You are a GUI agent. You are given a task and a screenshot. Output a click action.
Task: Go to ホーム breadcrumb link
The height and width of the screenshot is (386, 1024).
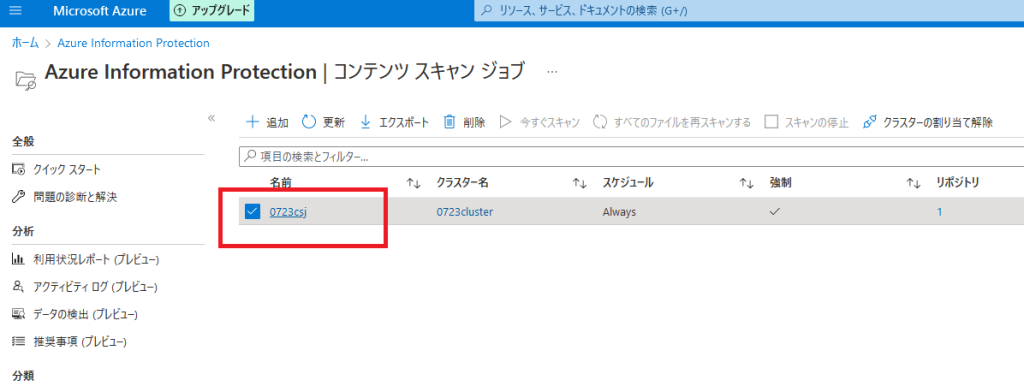pyautogui.click(x=25, y=43)
